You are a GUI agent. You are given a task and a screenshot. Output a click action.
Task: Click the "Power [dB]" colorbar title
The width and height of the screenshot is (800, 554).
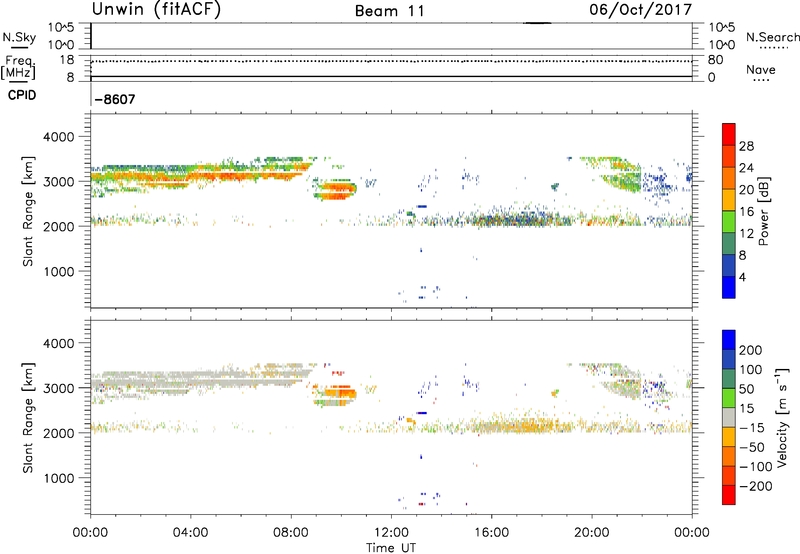click(763, 211)
